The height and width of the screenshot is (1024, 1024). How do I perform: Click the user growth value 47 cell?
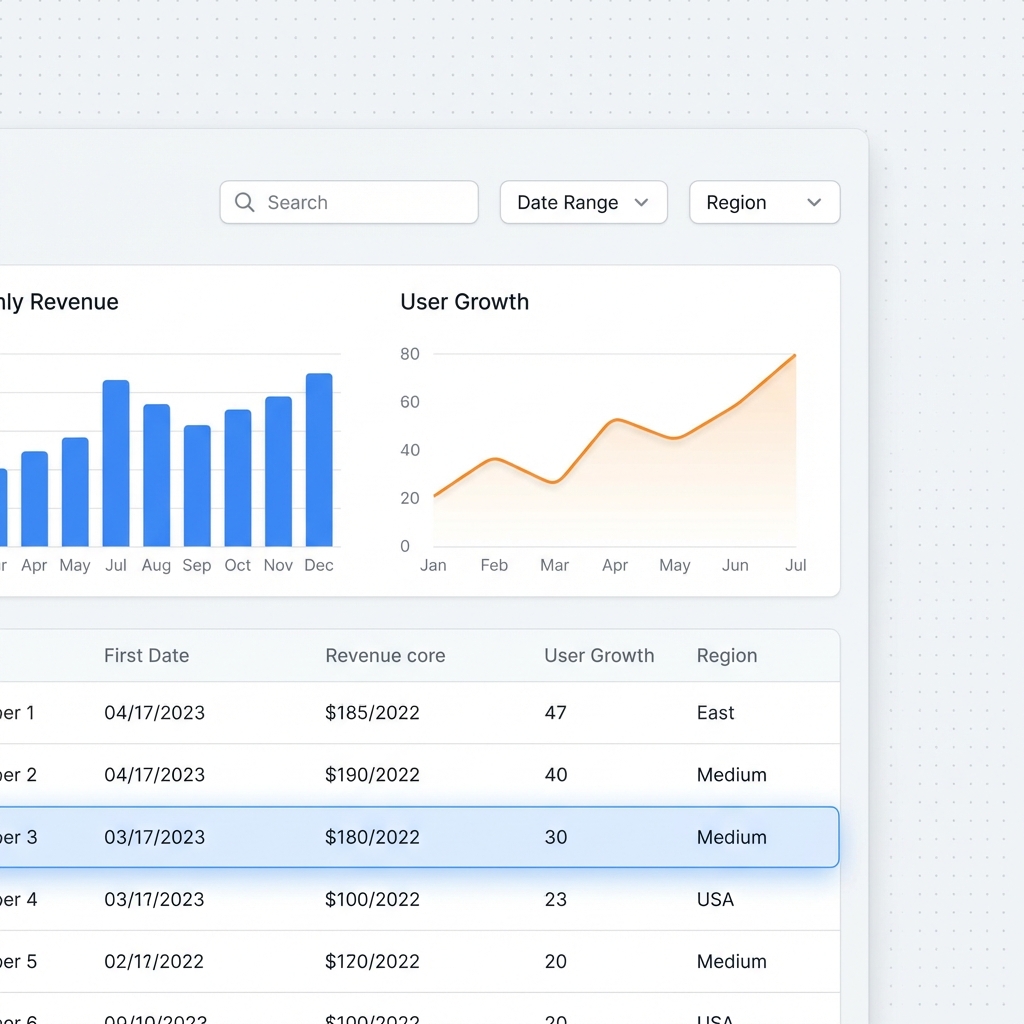point(555,713)
